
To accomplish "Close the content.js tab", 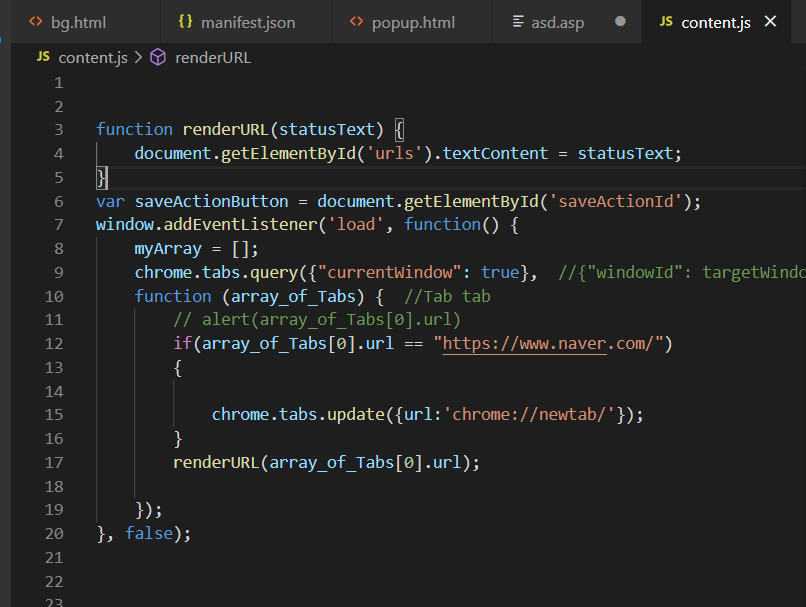I will pyautogui.click(x=770, y=22).
